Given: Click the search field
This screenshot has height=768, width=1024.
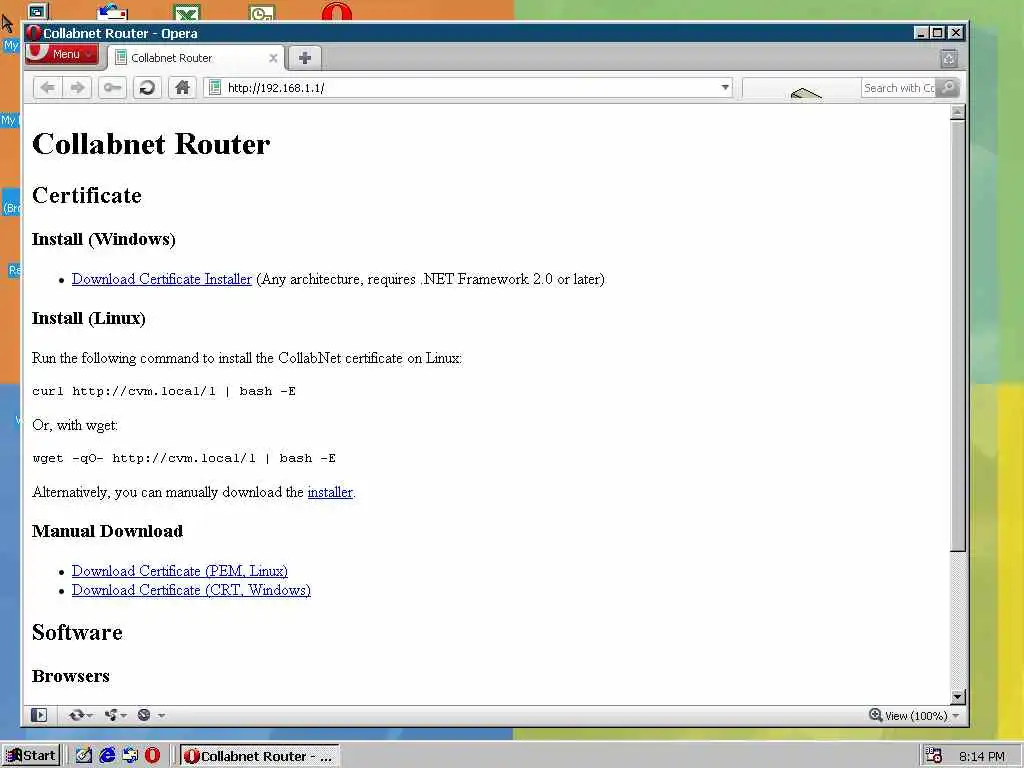Looking at the screenshot, I should [899, 88].
